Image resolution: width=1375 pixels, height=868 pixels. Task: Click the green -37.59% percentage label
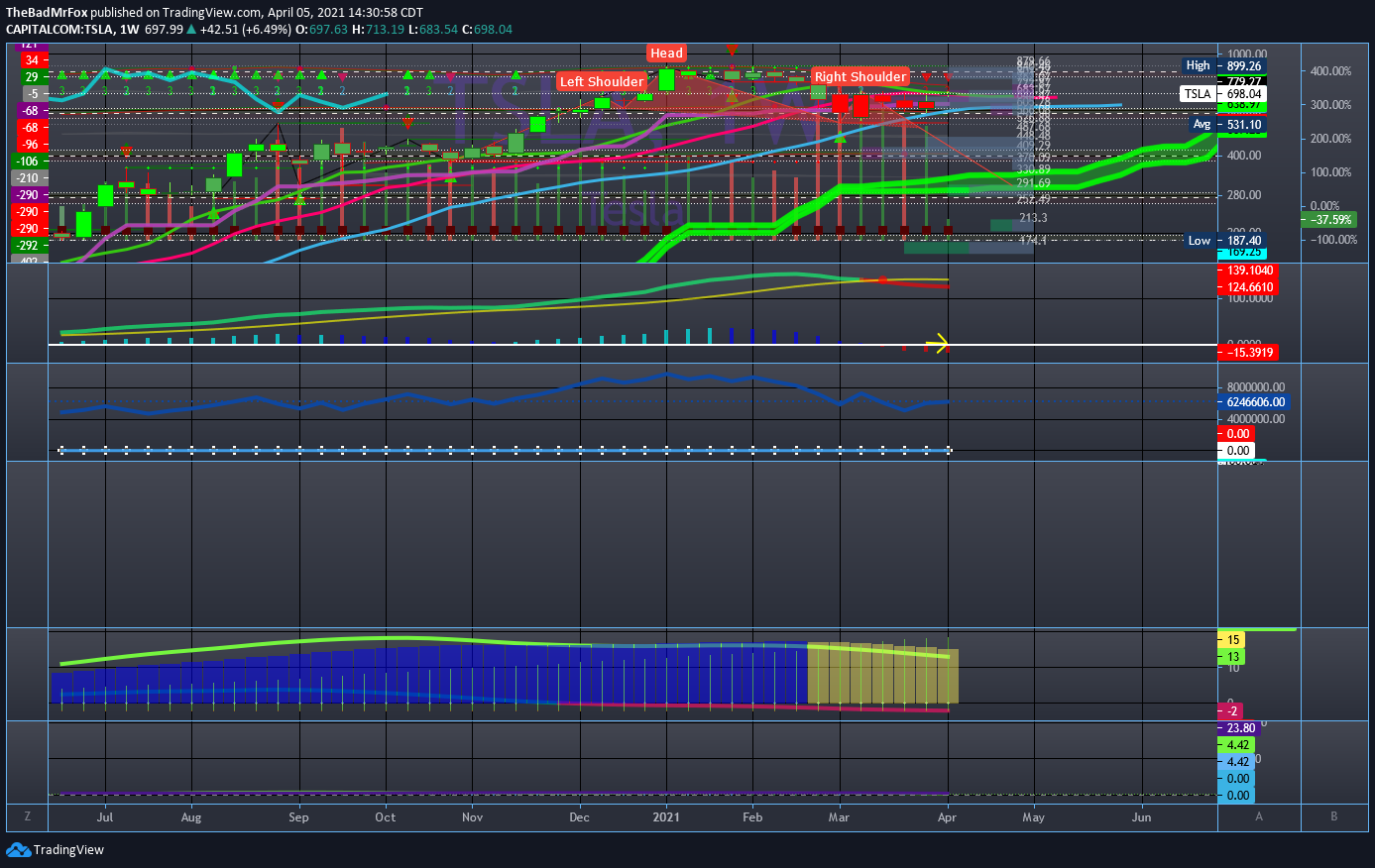click(1331, 220)
